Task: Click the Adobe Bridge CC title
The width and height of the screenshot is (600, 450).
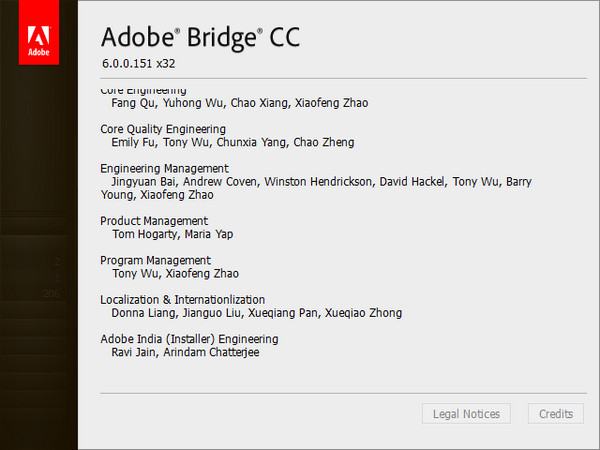Action: pos(200,37)
